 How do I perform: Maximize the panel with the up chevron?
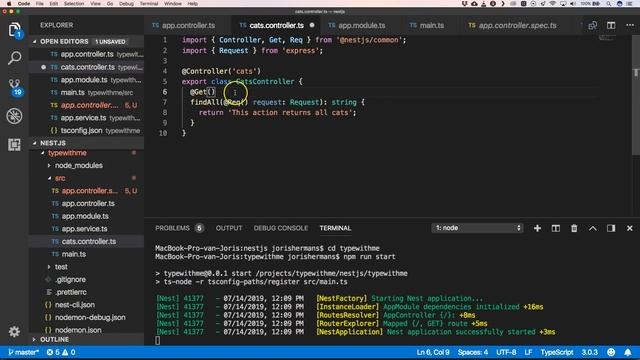[593, 228]
